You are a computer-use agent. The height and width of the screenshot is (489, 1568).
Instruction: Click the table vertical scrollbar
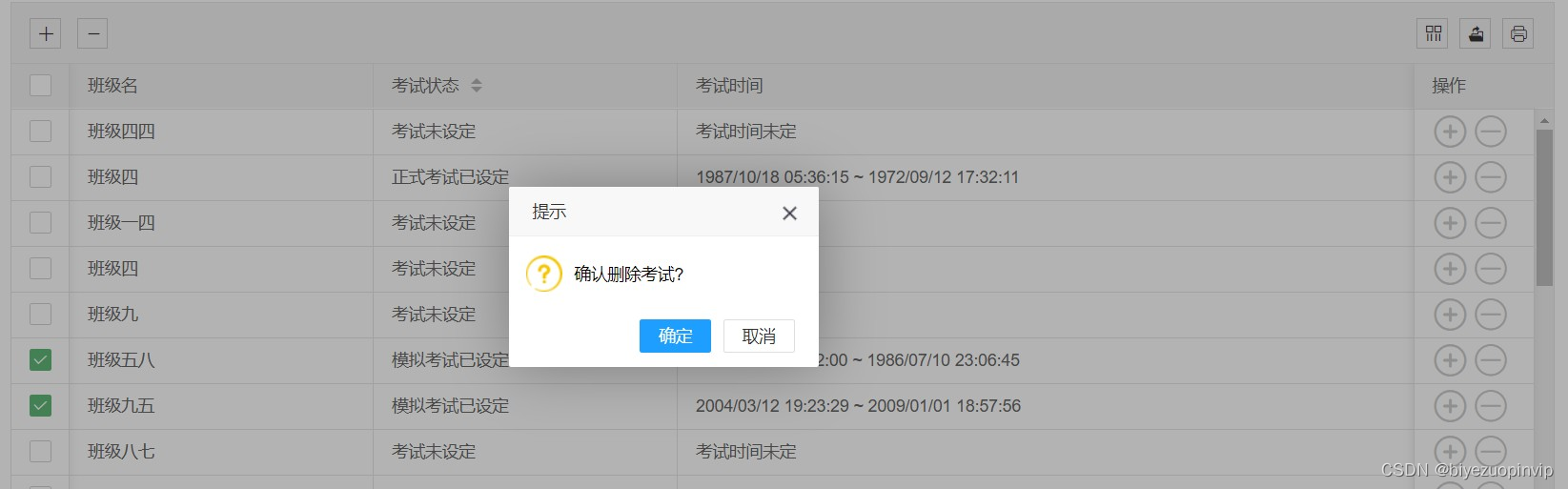[1544, 207]
